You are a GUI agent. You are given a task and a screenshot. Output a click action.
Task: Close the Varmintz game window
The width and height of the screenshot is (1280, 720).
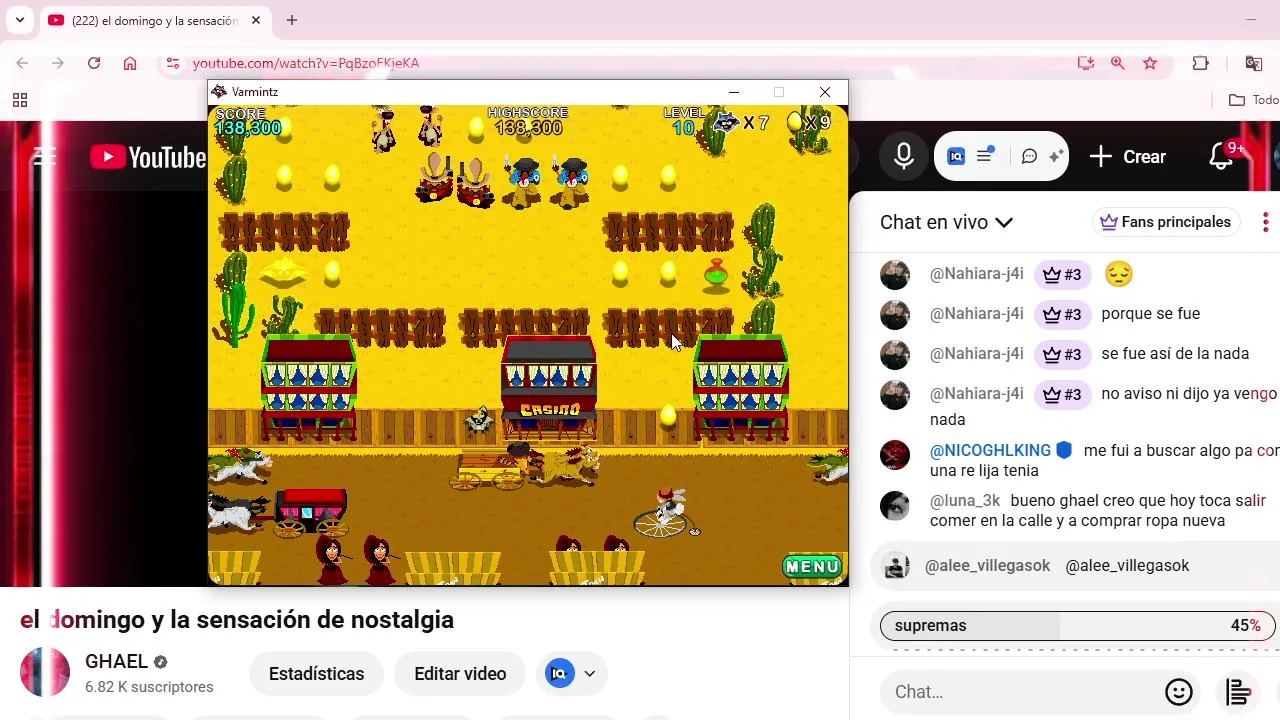click(825, 92)
